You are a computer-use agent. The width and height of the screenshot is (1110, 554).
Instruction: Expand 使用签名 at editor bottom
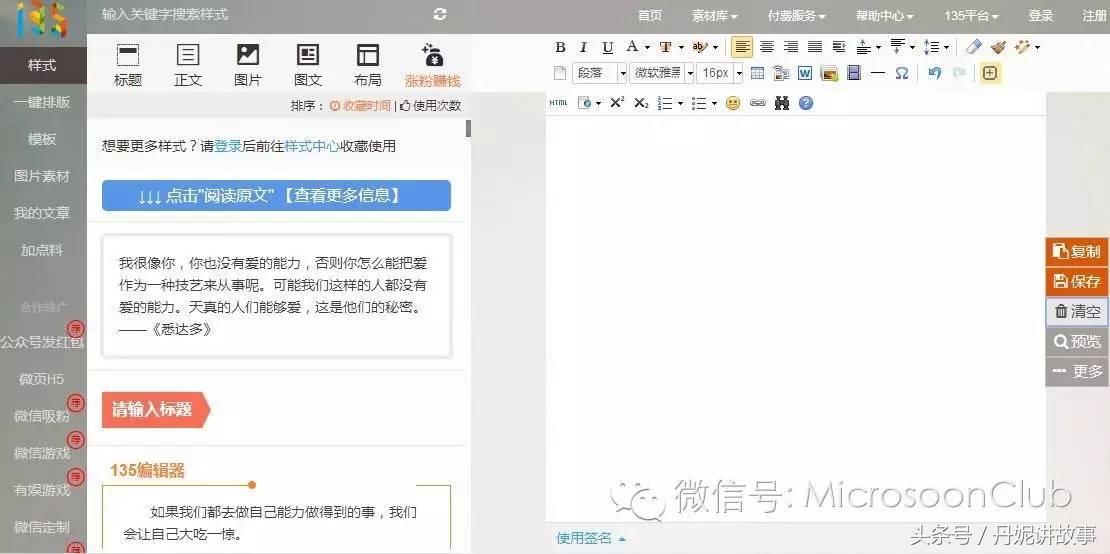tap(591, 538)
